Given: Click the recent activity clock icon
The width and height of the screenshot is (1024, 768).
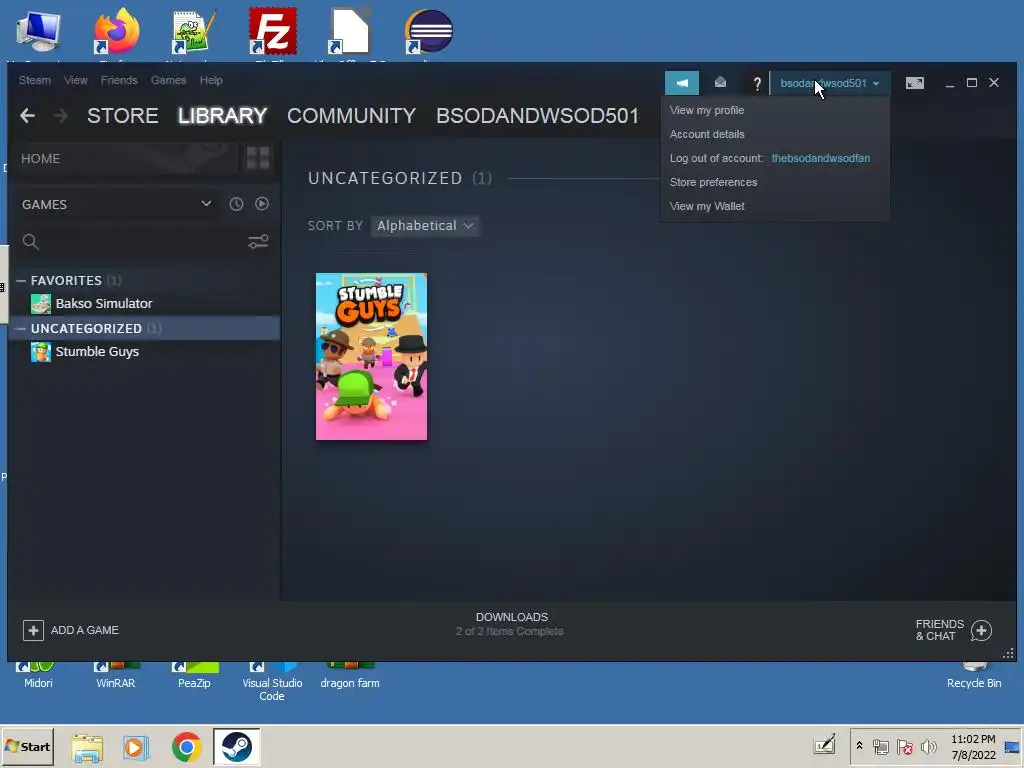Looking at the screenshot, I should [236, 204].
